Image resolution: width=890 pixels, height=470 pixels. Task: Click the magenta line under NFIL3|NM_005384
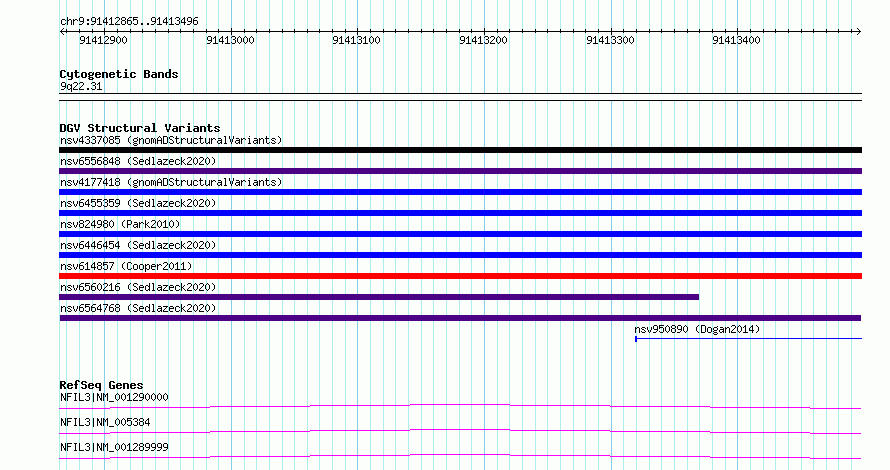pyautogui.click(x=460, y=431)
